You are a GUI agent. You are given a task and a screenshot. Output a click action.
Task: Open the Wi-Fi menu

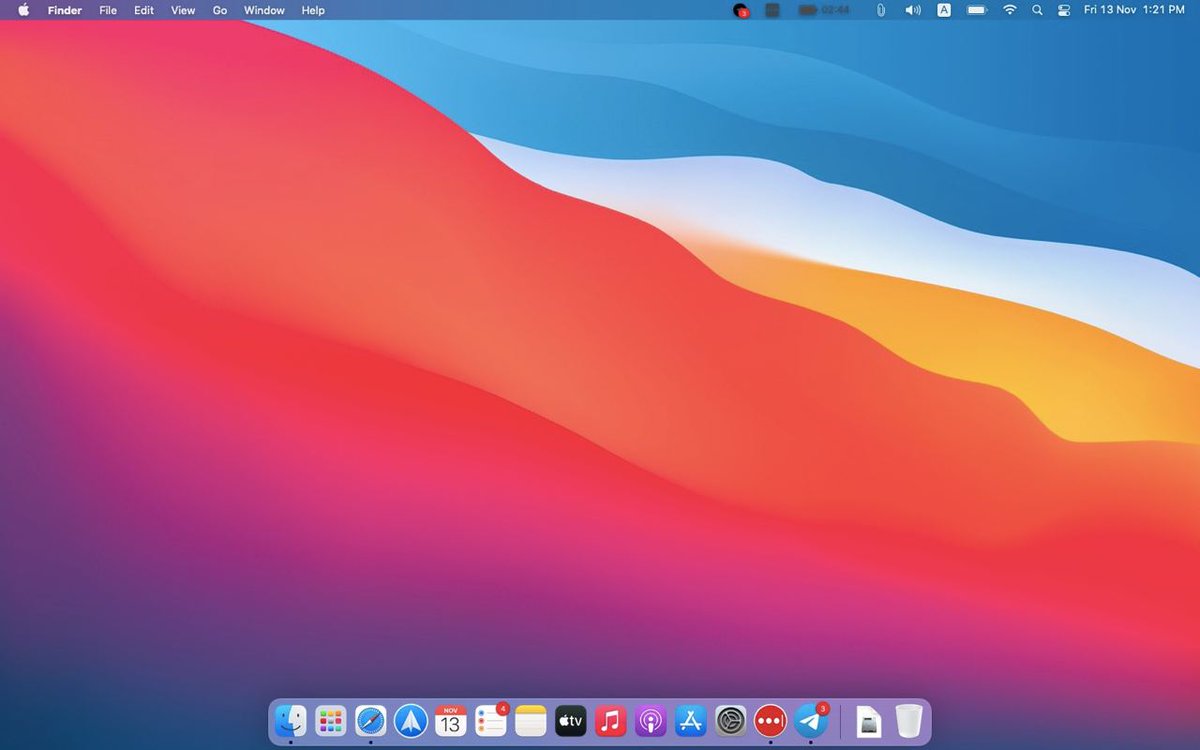click(1010, 10)
